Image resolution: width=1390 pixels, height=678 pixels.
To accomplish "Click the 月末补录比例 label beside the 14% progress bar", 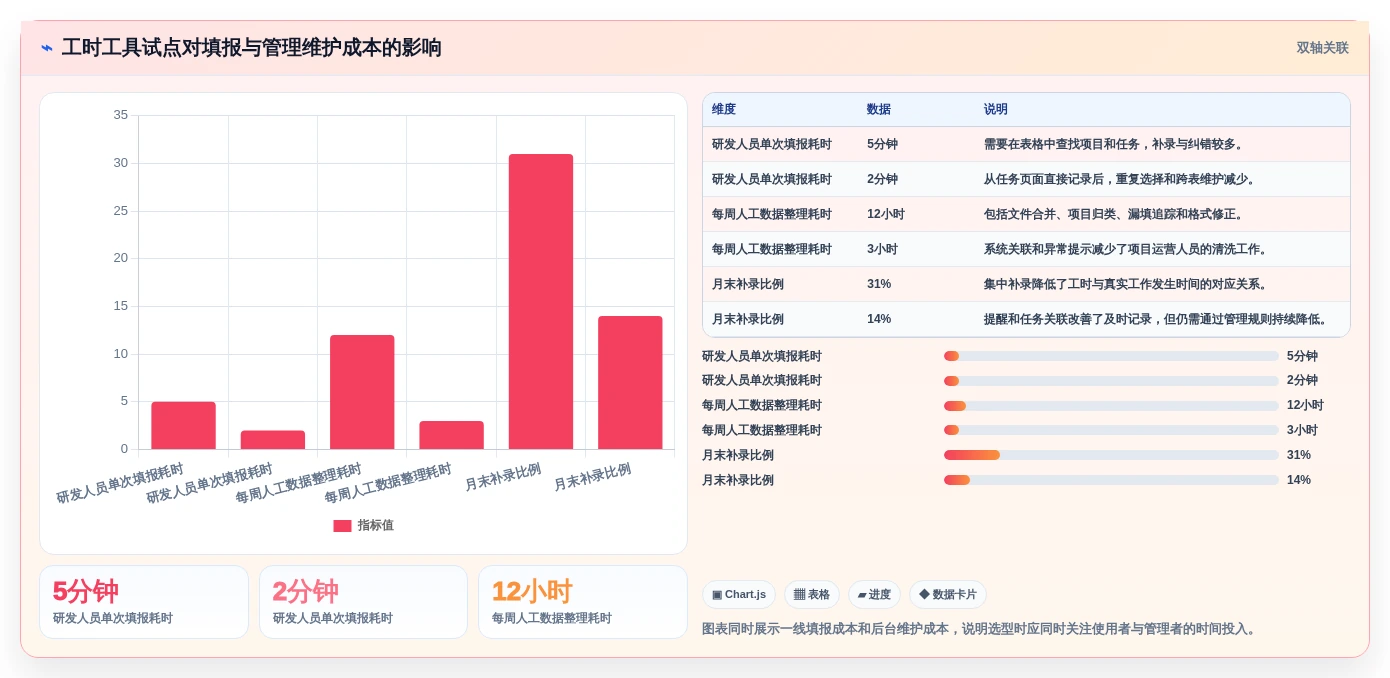I will (x=738, y=480).
